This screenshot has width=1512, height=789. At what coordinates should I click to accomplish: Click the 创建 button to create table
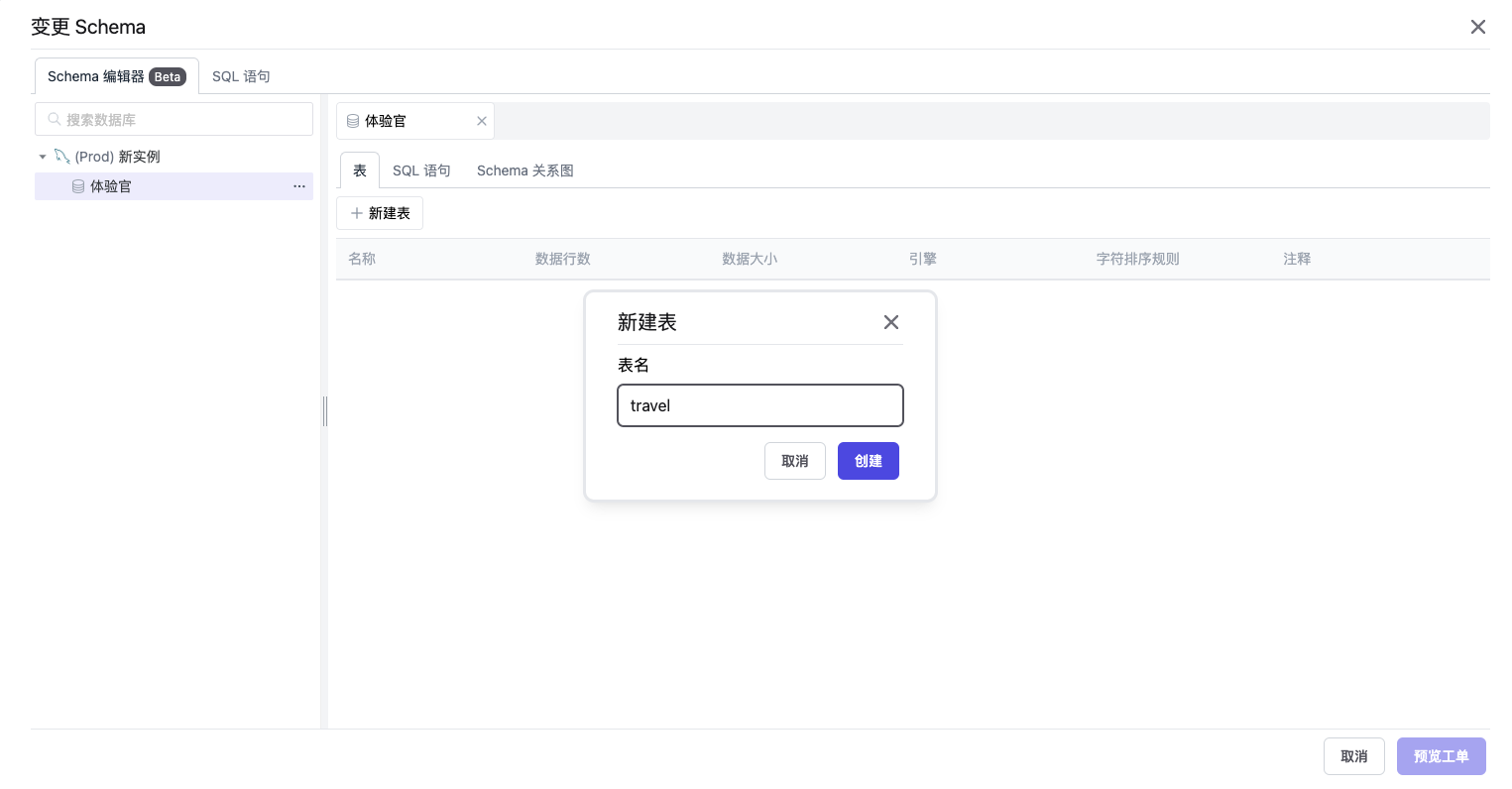(868, 461)
